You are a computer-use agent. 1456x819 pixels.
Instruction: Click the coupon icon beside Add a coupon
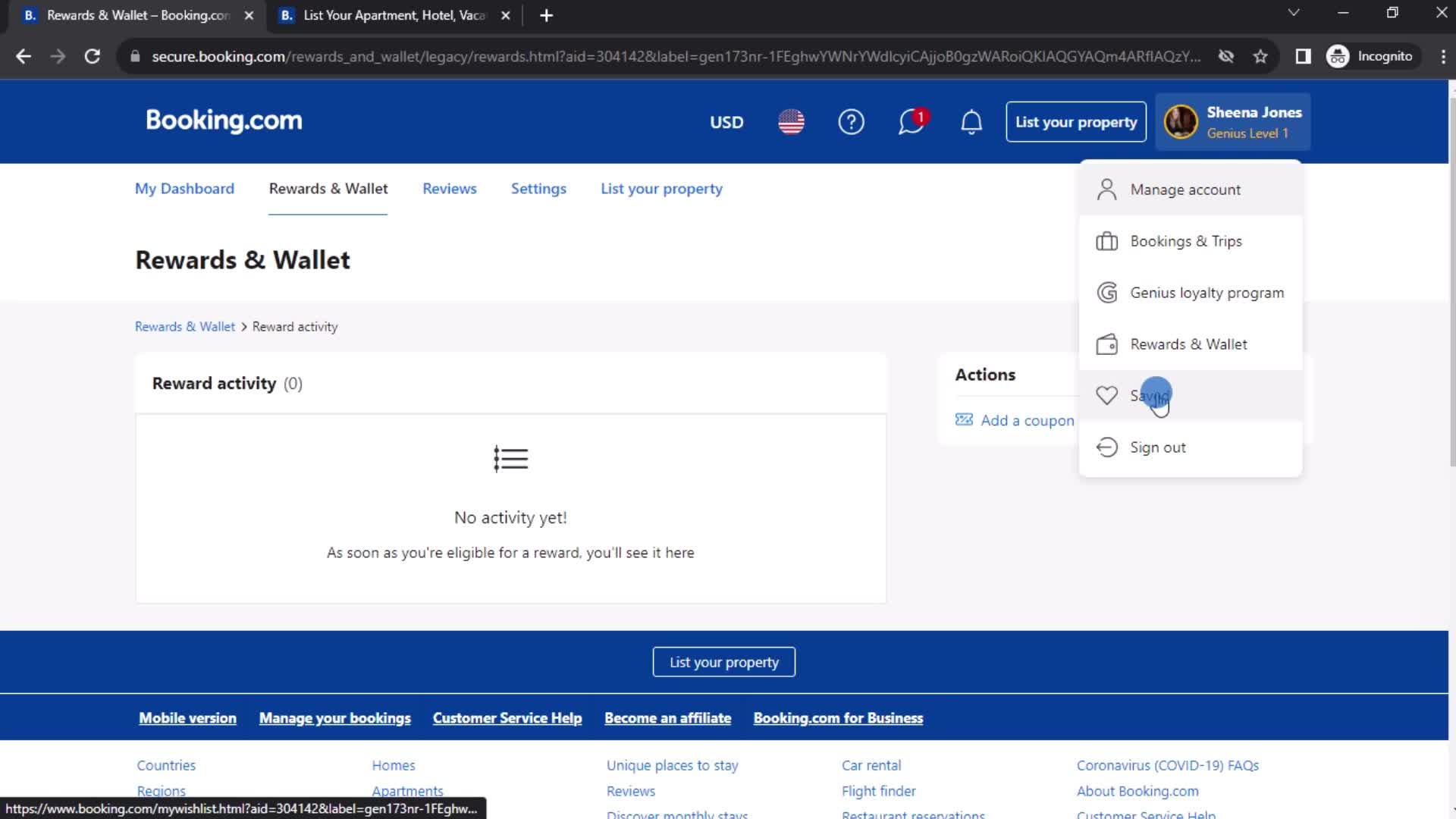tap(964, 420)
